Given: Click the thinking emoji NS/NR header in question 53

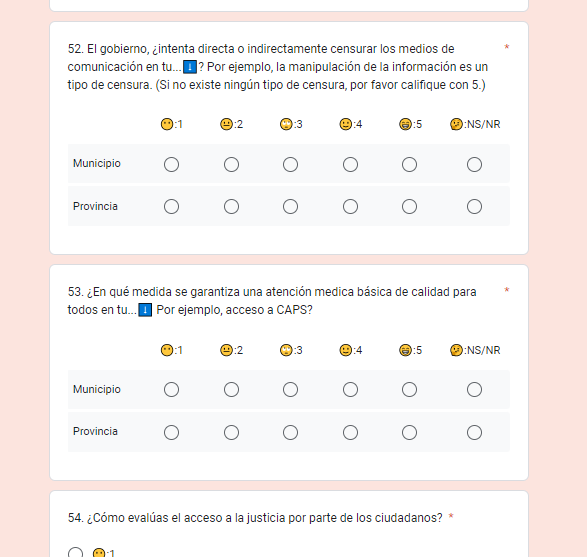Looking at the screenshot, I should [x=456, y=350].
